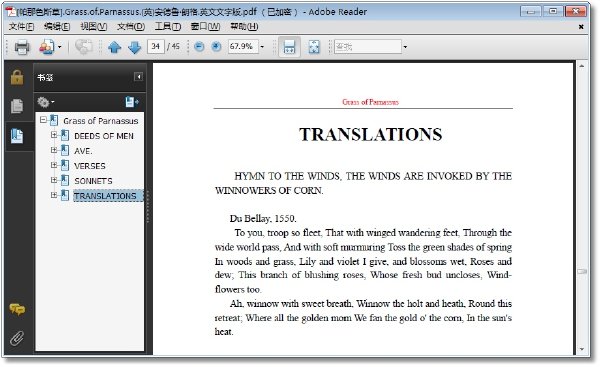Select the SONNETS bookmark
The image size is (600, 367).
tap(93, 181)
